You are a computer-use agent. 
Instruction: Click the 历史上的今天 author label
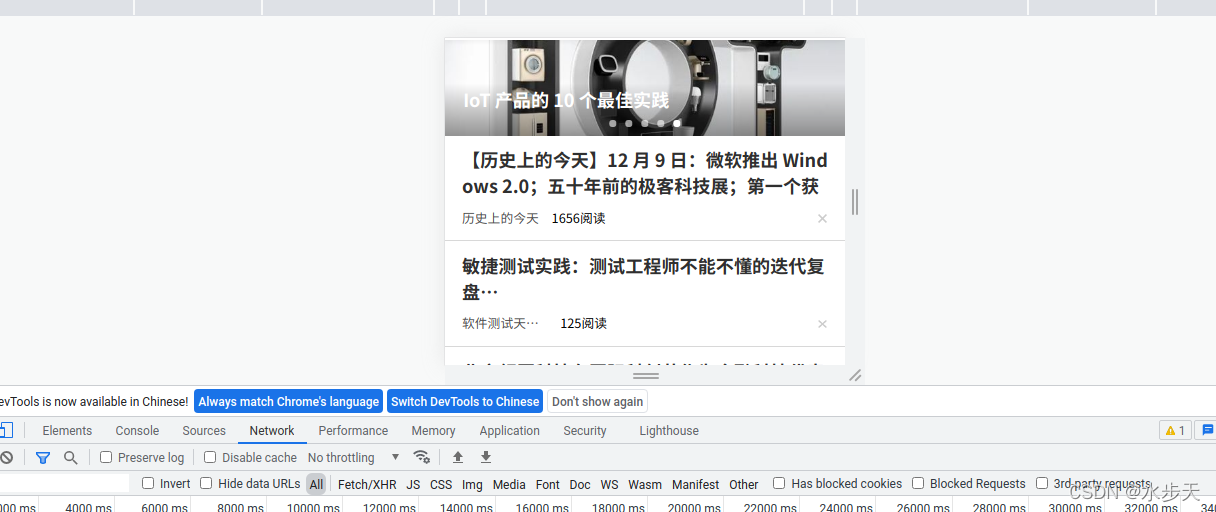500,218
